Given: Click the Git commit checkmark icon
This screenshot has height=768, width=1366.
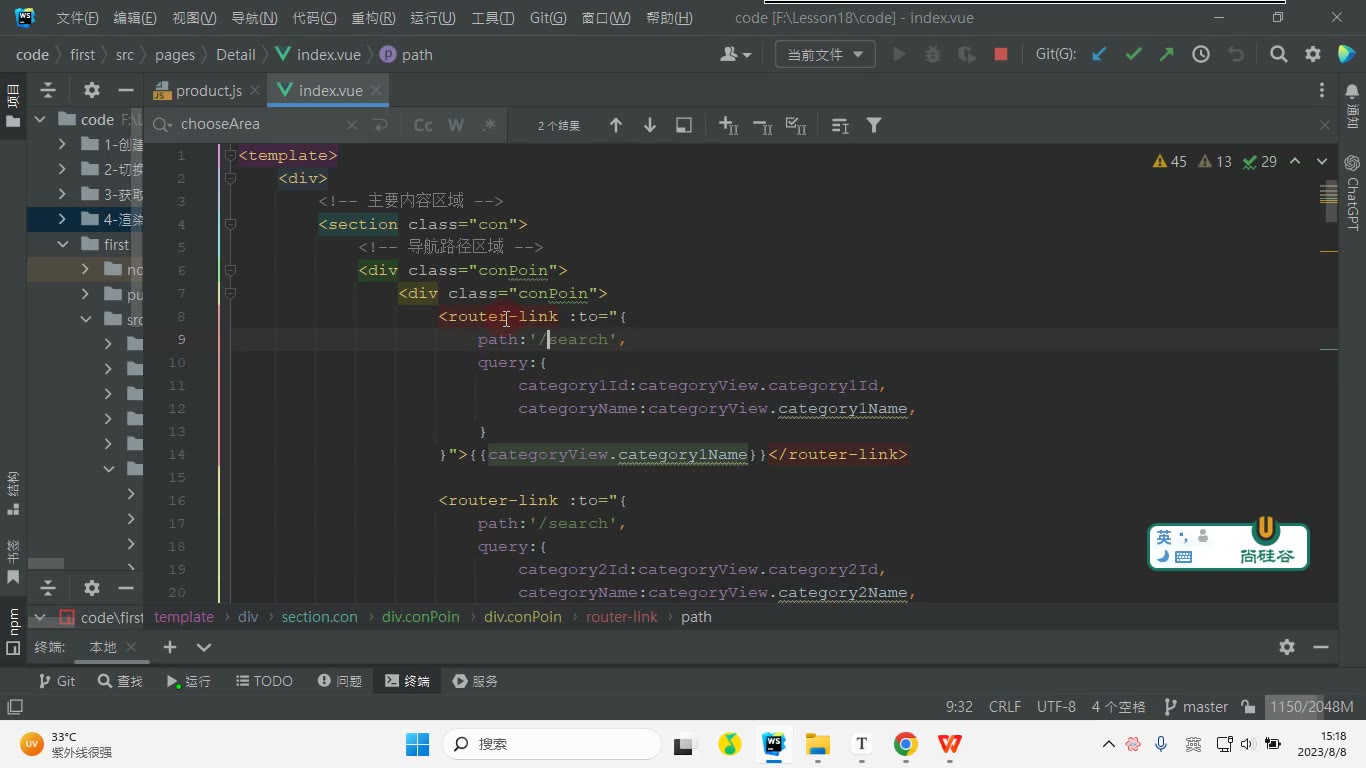Looking at the screenshot, I should point(1133,55).
